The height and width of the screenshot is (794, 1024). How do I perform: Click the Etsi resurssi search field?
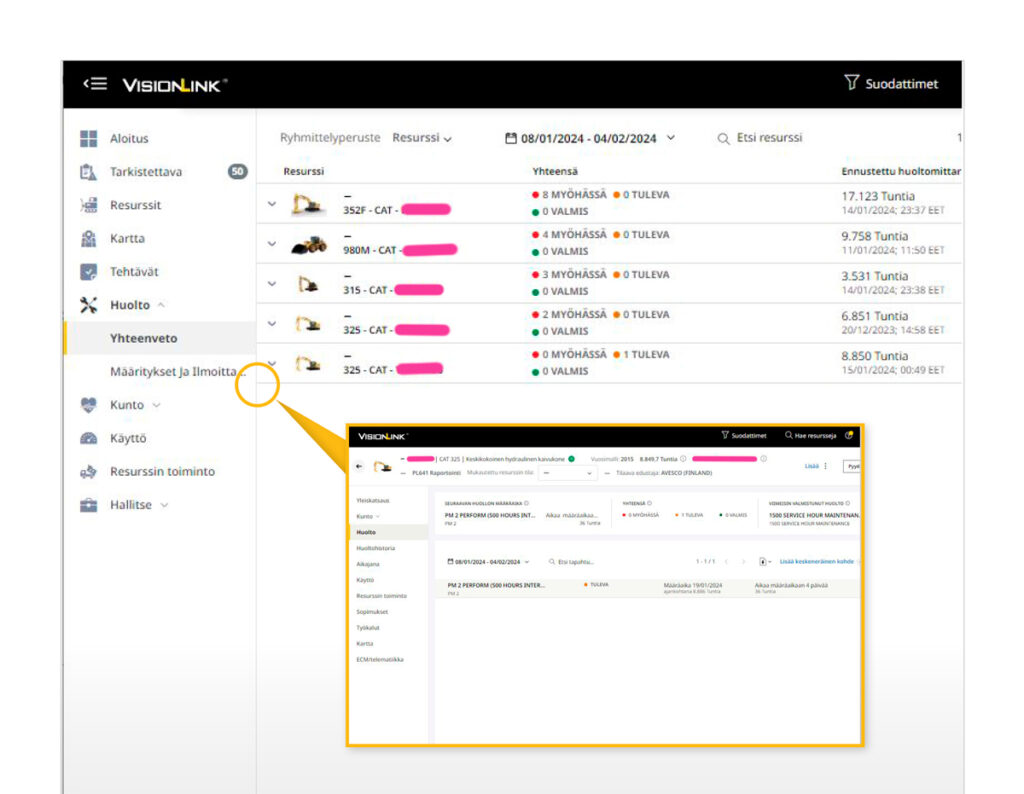(768, 138)
